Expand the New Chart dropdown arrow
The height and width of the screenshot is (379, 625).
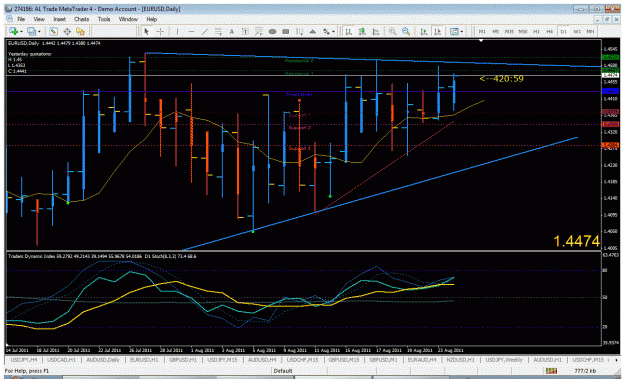[21, 31]
